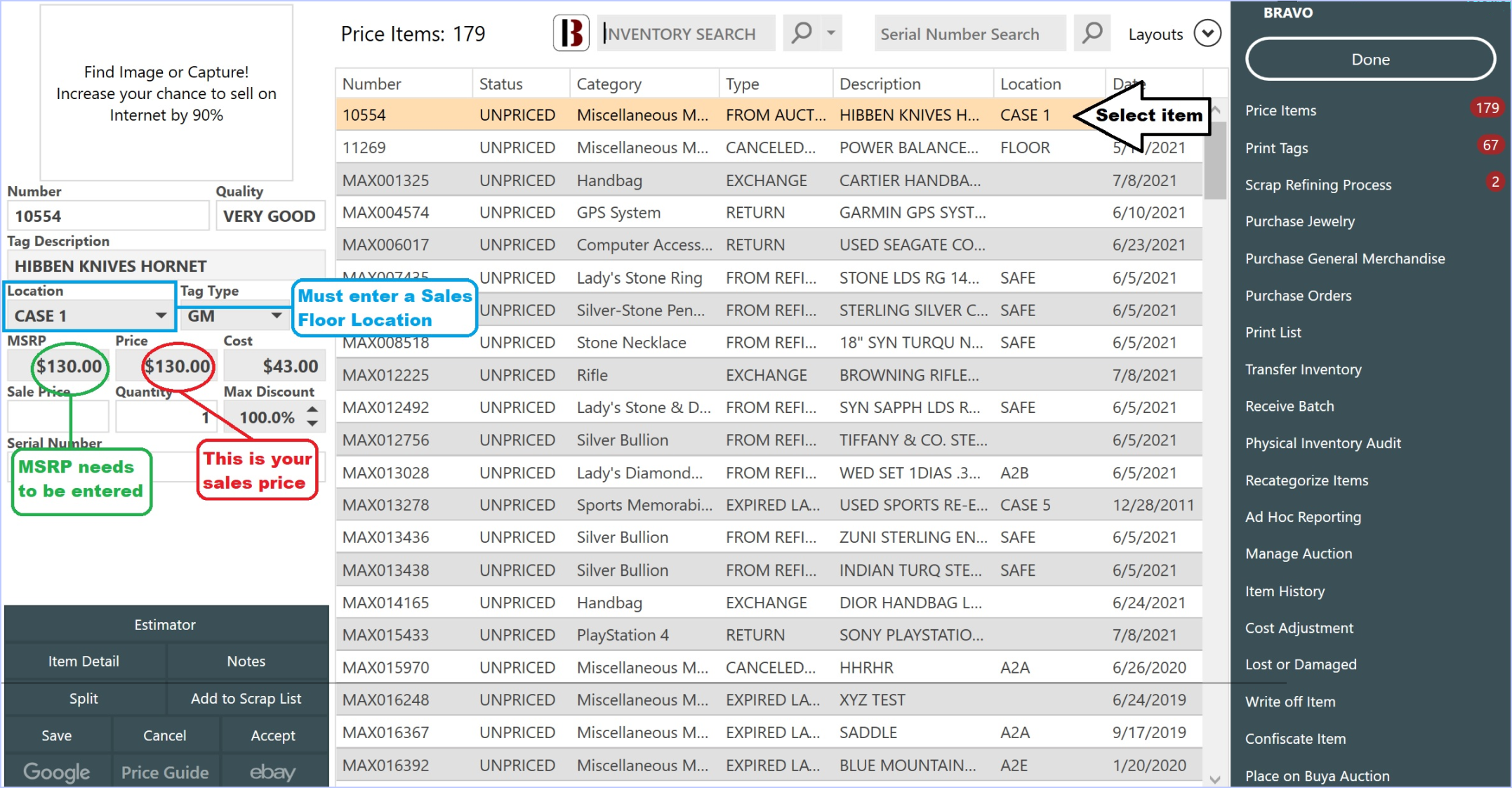
Task: Open Transfer Inventory menu item
Action: click(x=1303, y=369)
